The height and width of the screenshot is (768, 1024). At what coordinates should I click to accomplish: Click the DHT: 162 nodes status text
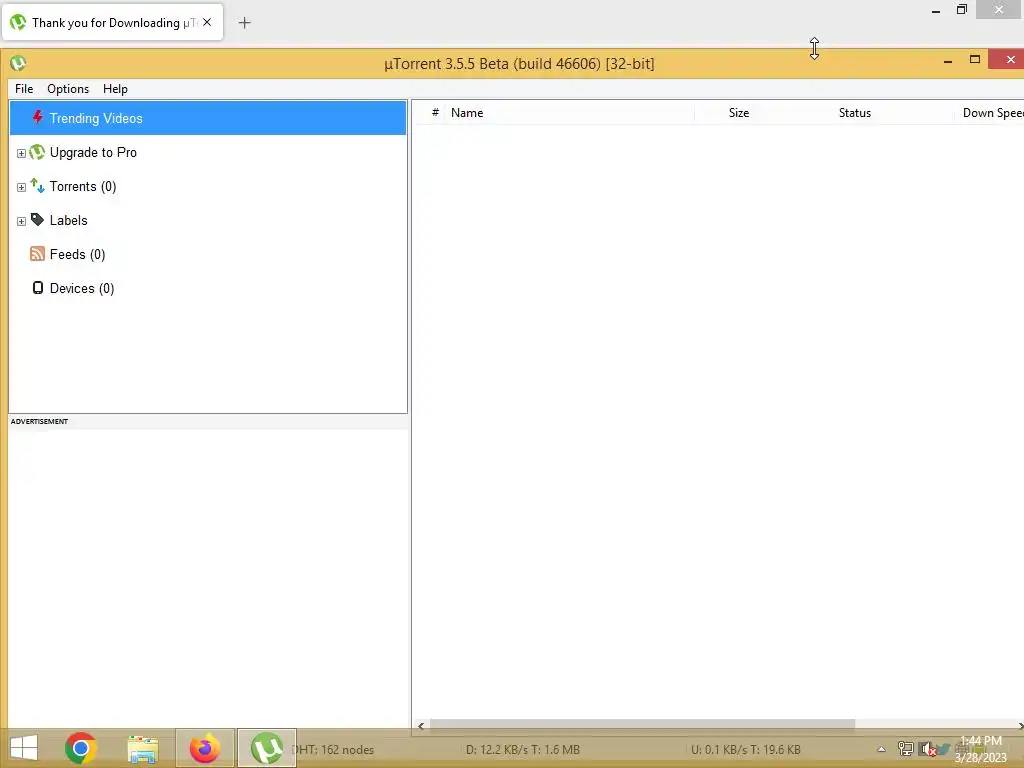(x=334, y=750)
